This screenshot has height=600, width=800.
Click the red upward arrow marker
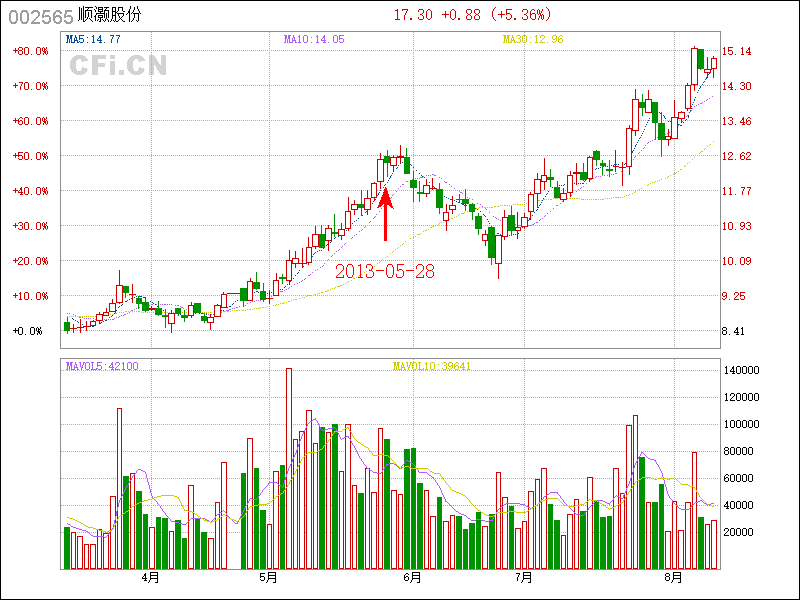tap(386, 210)
